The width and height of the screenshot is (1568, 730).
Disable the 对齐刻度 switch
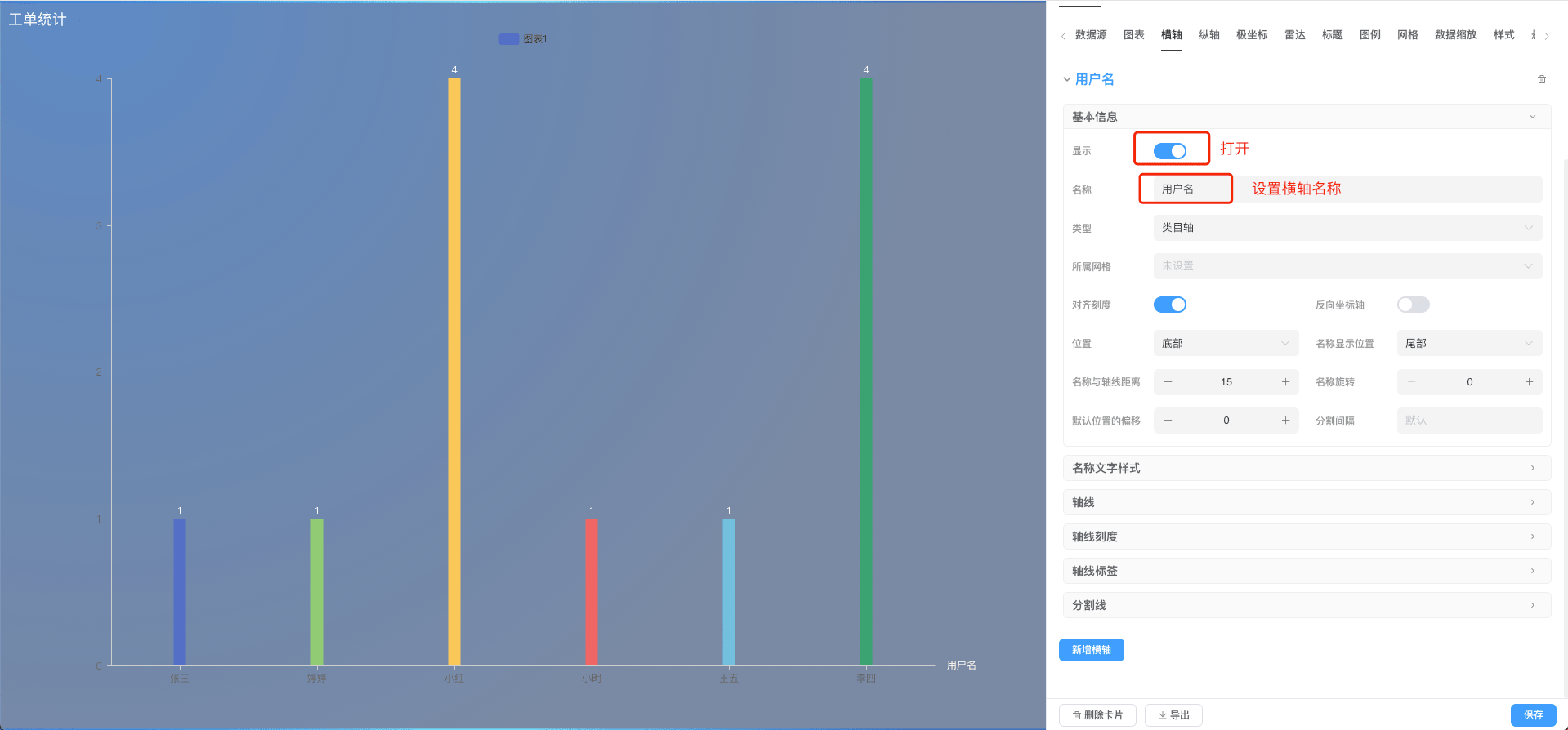point(1169,305)
